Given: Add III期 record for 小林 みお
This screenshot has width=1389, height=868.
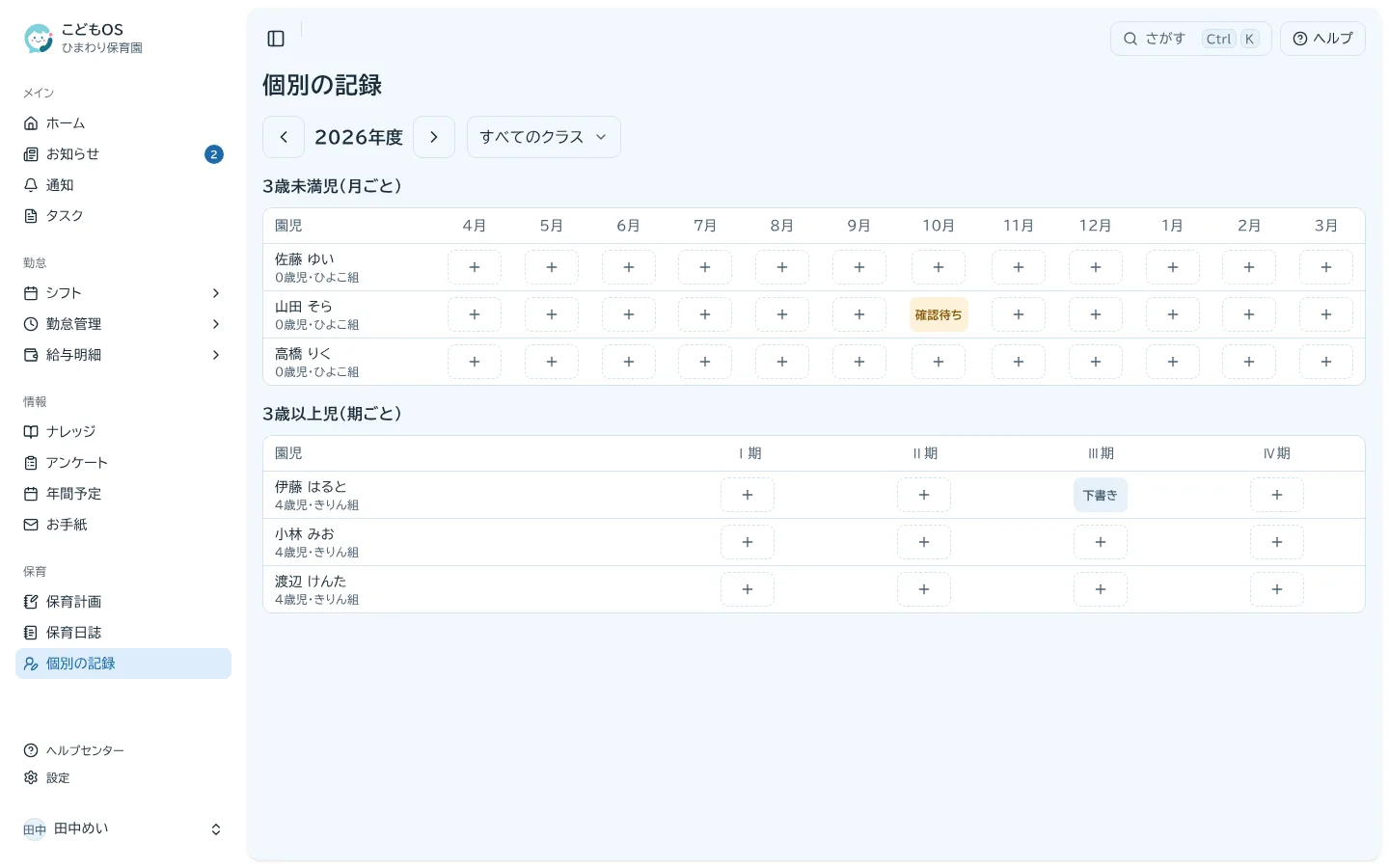Looking at the screenshot, I should pyautogui.click(x=1101, y=542).
